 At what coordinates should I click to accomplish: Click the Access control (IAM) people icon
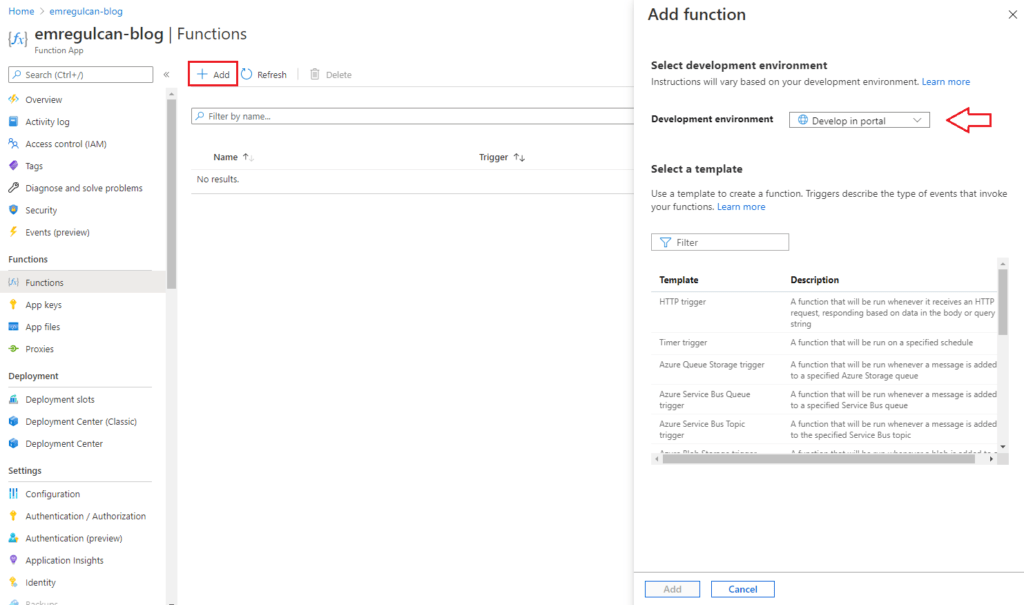[13, 144]
